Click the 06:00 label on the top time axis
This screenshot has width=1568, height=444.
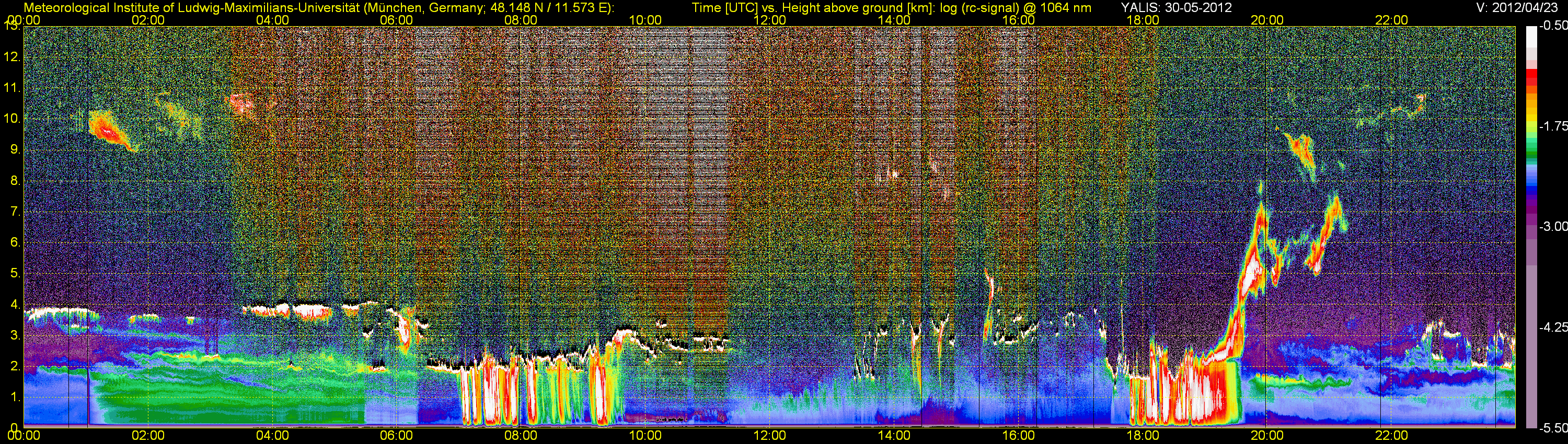[x=396, y=20]
